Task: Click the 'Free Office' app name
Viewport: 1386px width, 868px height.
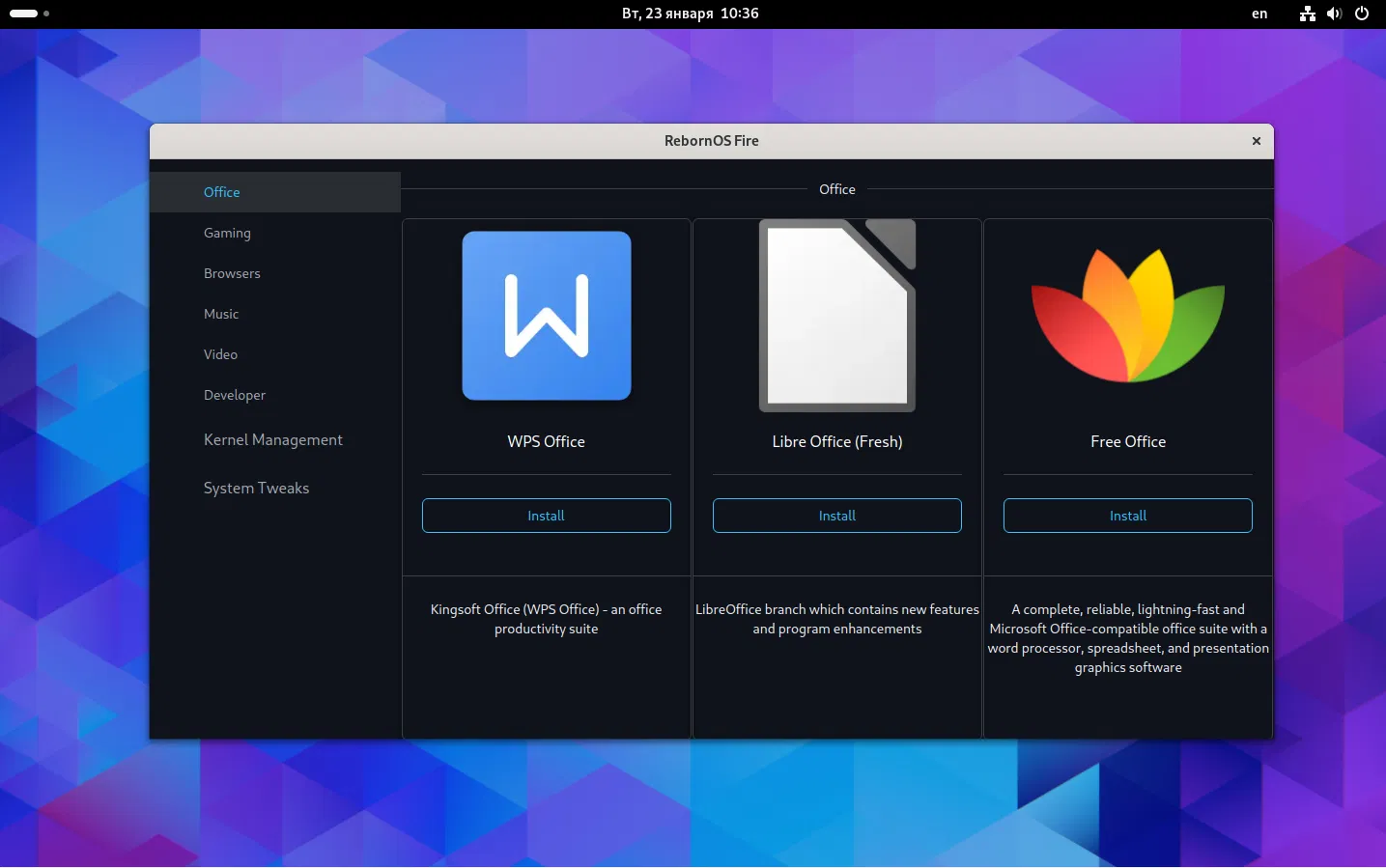Action: click(1128, 441)
